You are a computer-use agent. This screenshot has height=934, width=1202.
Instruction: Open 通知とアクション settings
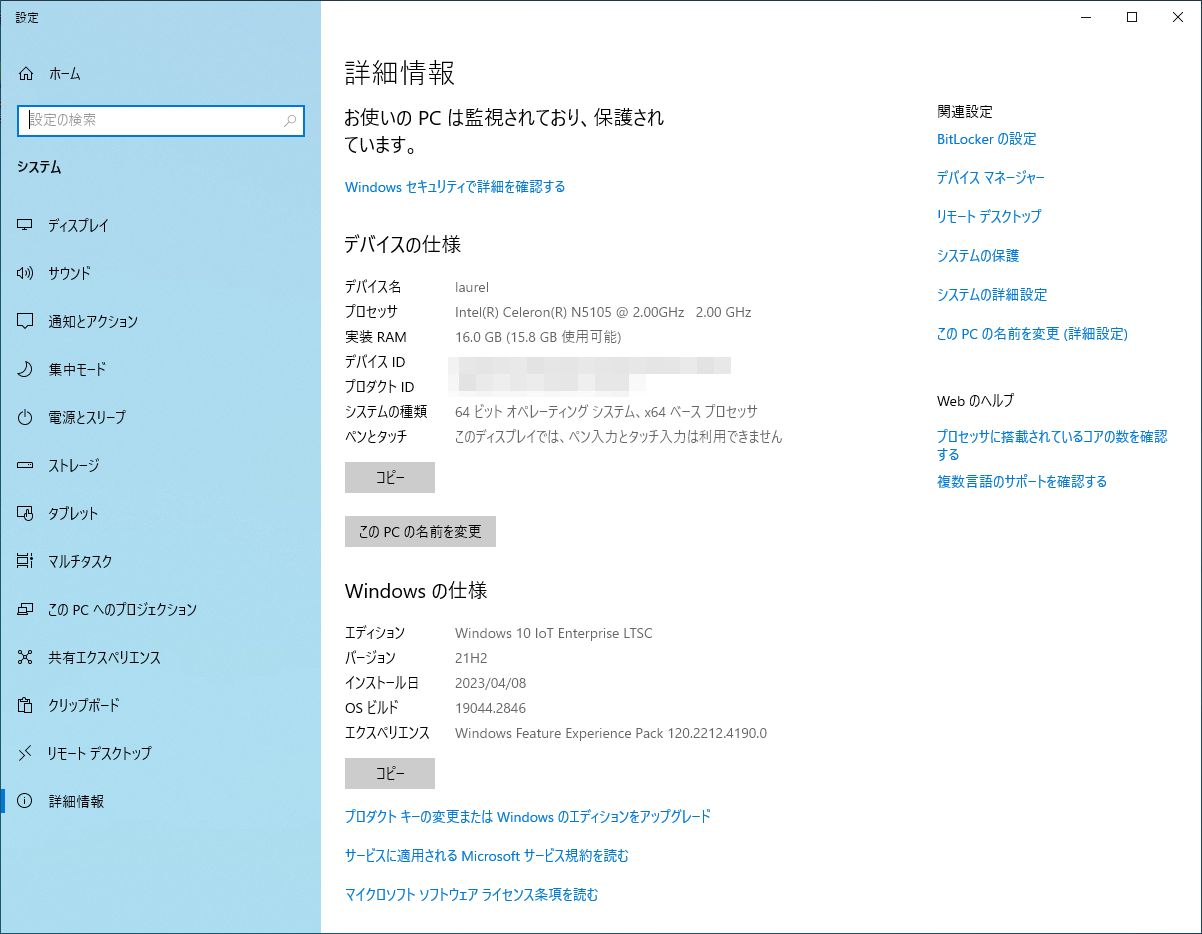click(x=160, y=322)
